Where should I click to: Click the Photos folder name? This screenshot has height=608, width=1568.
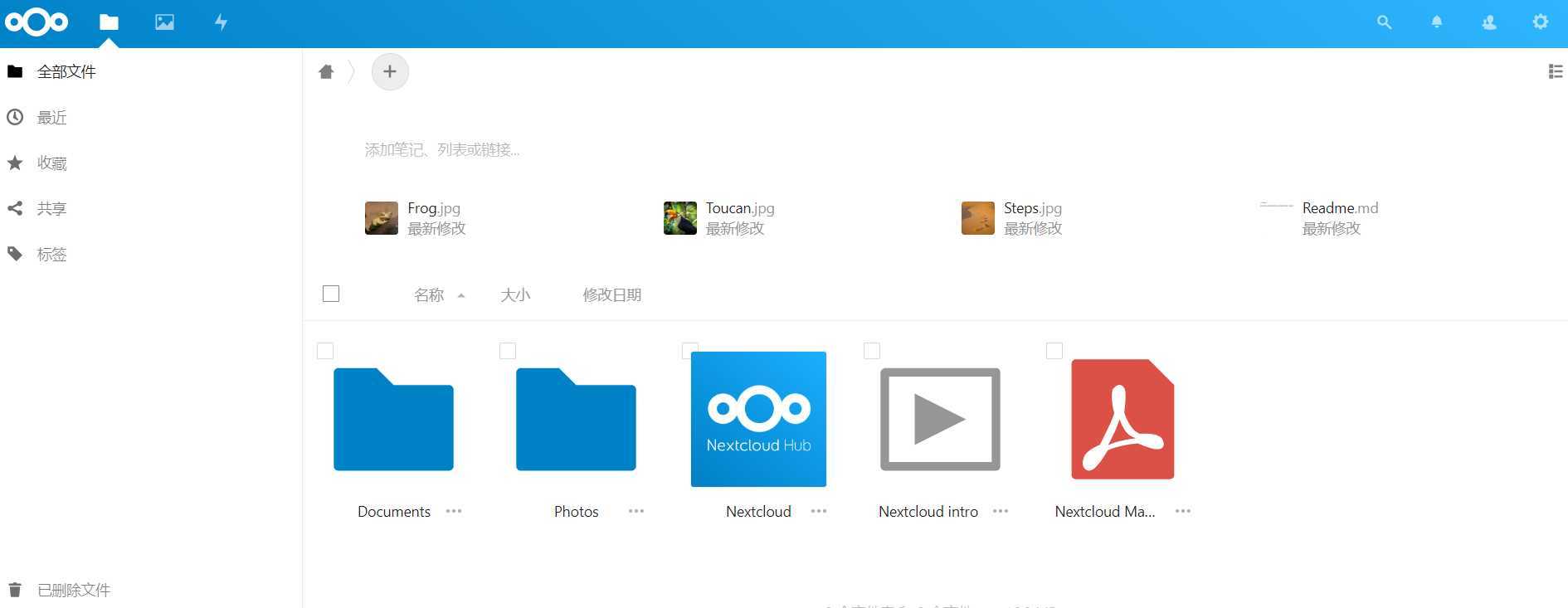pyautogui.click(x=577, y=512)
